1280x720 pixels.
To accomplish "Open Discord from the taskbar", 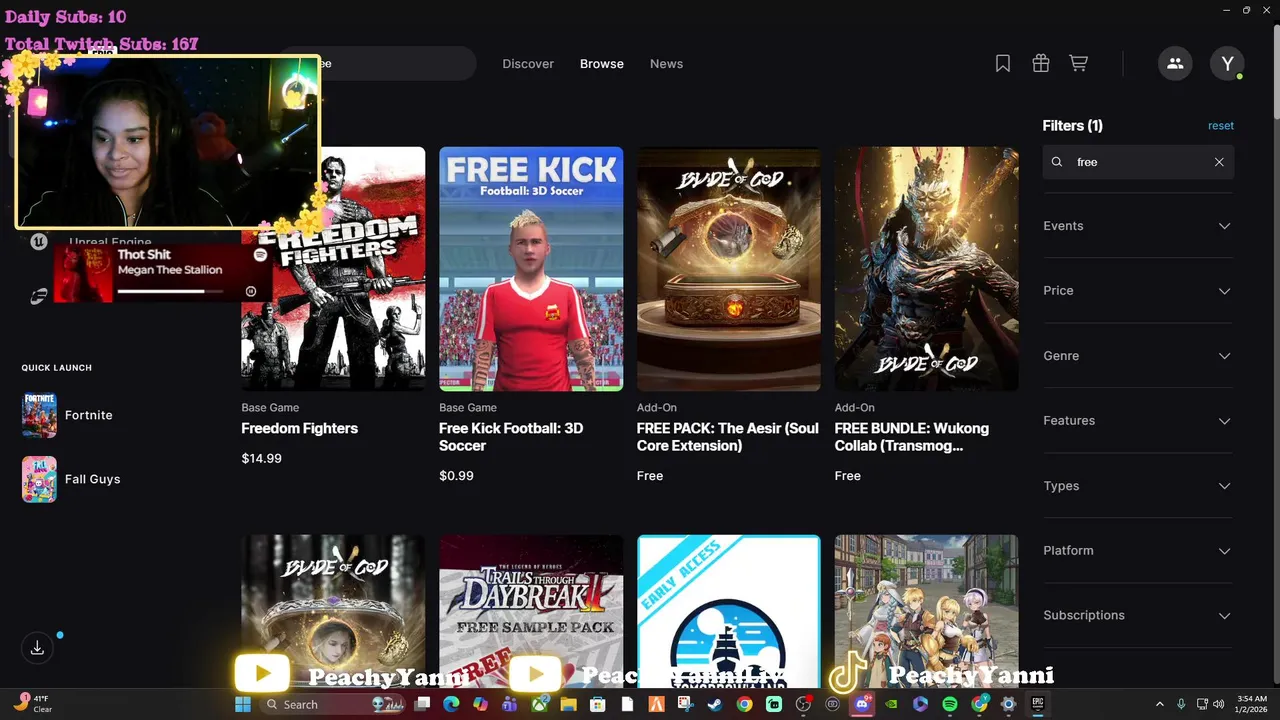I will pos(862,704).
